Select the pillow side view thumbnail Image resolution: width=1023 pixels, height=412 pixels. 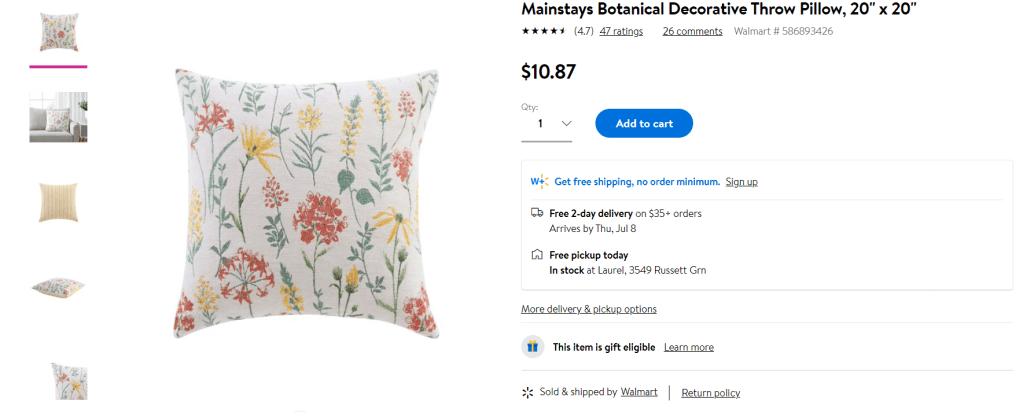(x=58, y=287)
